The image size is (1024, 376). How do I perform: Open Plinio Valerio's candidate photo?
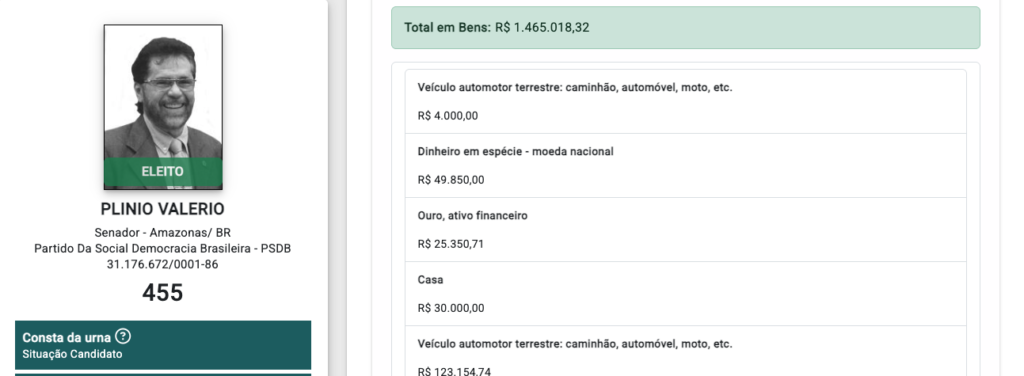pyautogui.click(x=163, y=107)
